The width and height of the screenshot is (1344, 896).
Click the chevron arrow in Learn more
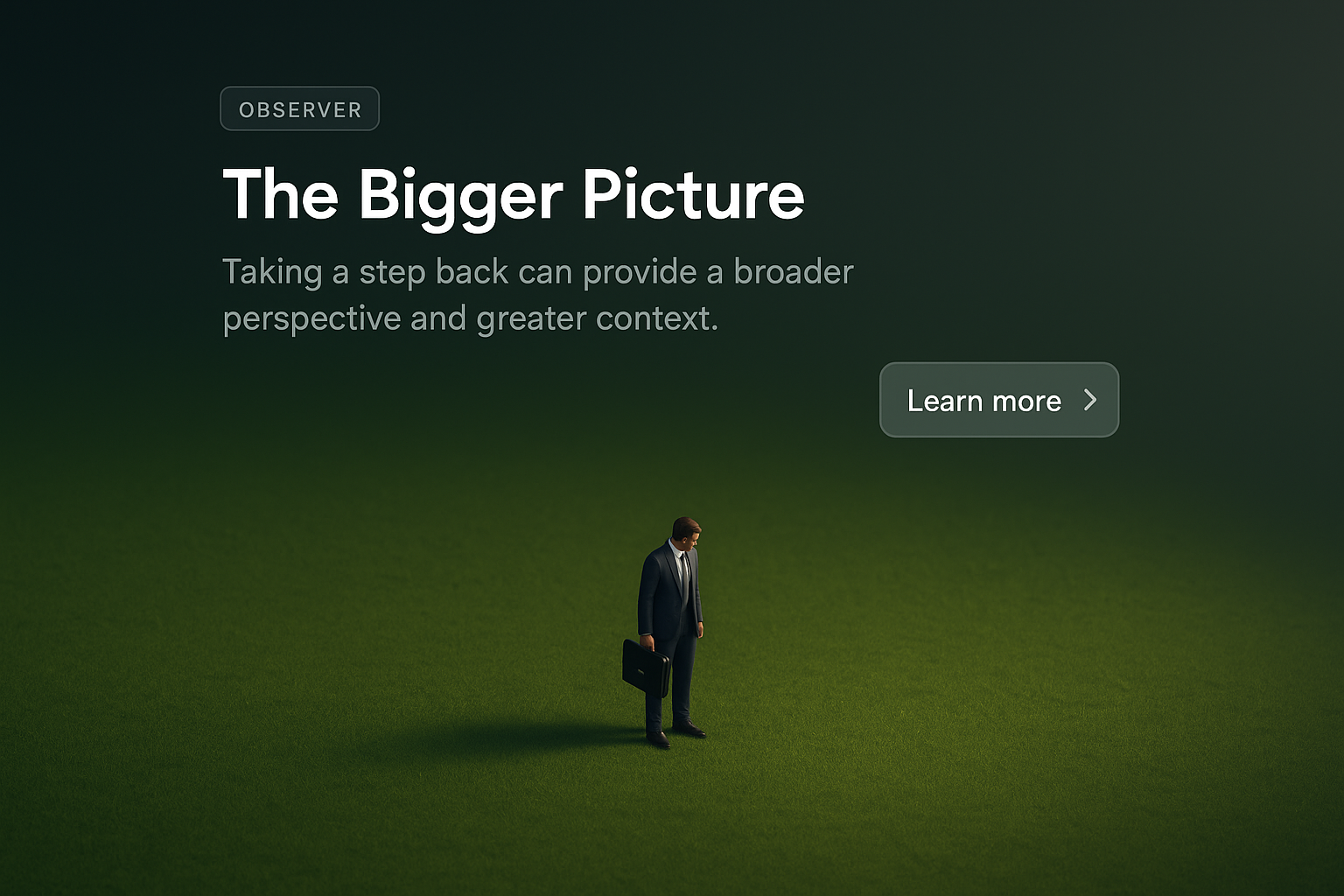(1090, 400)
